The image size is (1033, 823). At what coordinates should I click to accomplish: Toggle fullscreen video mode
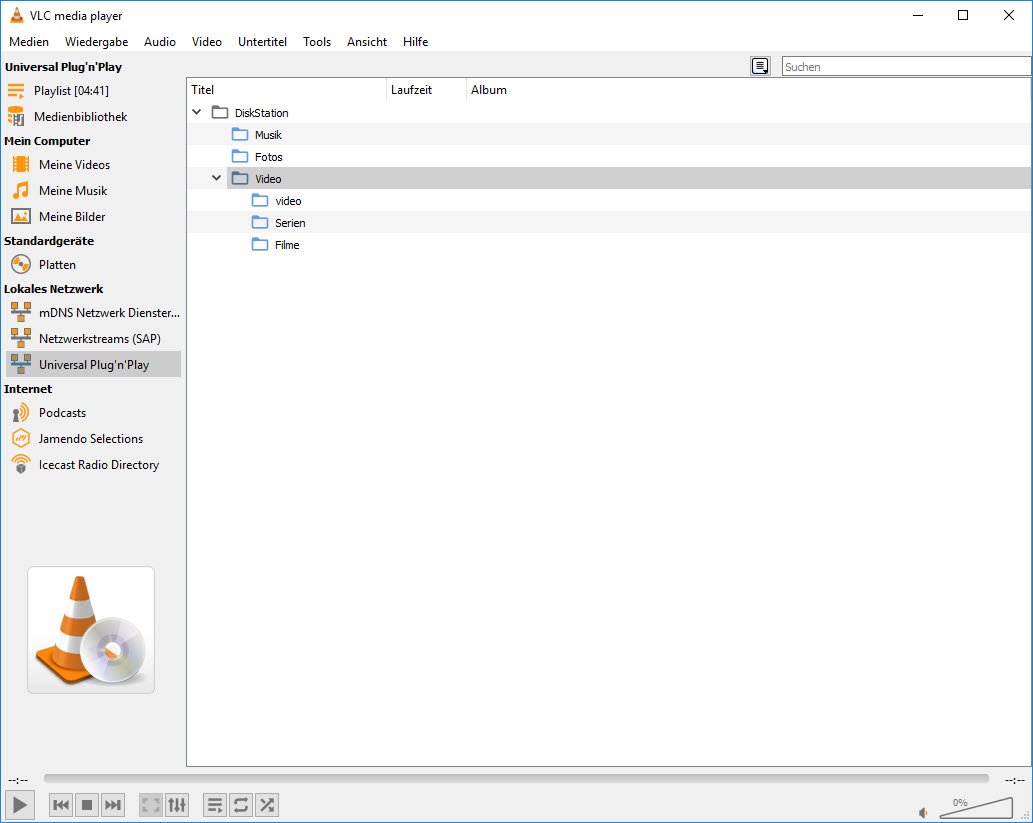point(150,805)
